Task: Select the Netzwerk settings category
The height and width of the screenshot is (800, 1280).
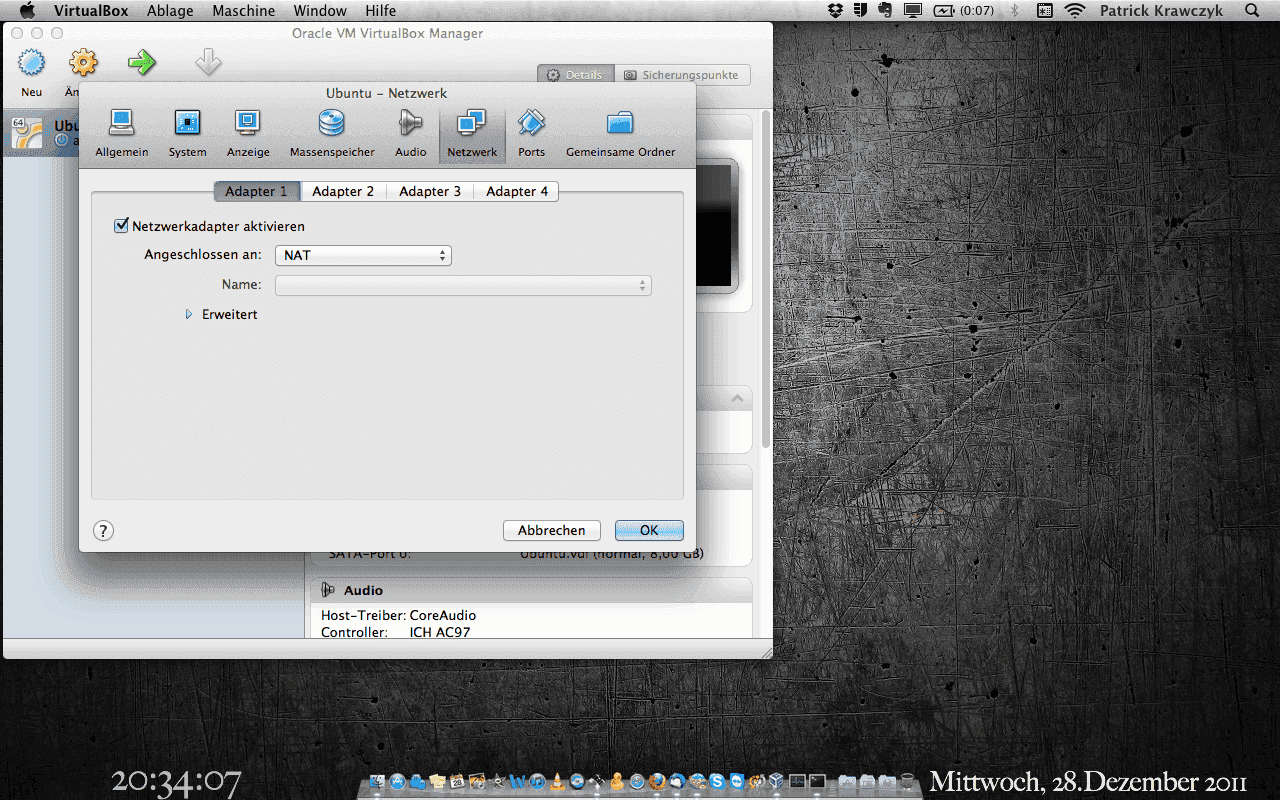Action: pyautogui.click(x=472, y=134)
